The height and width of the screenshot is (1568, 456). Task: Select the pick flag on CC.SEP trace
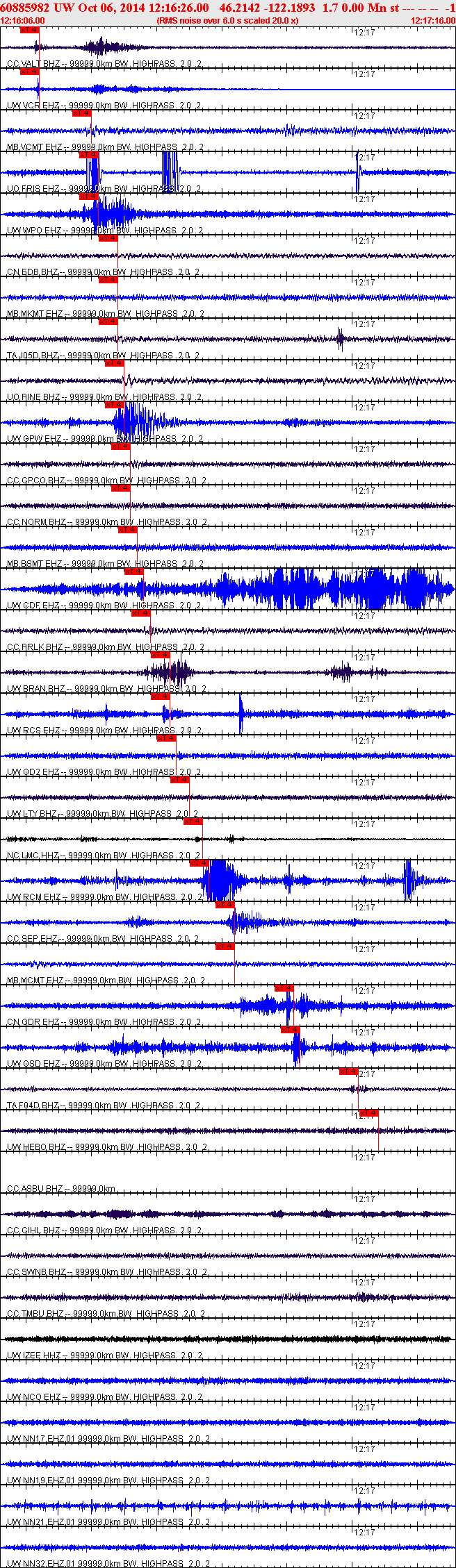tap(225, 905)
